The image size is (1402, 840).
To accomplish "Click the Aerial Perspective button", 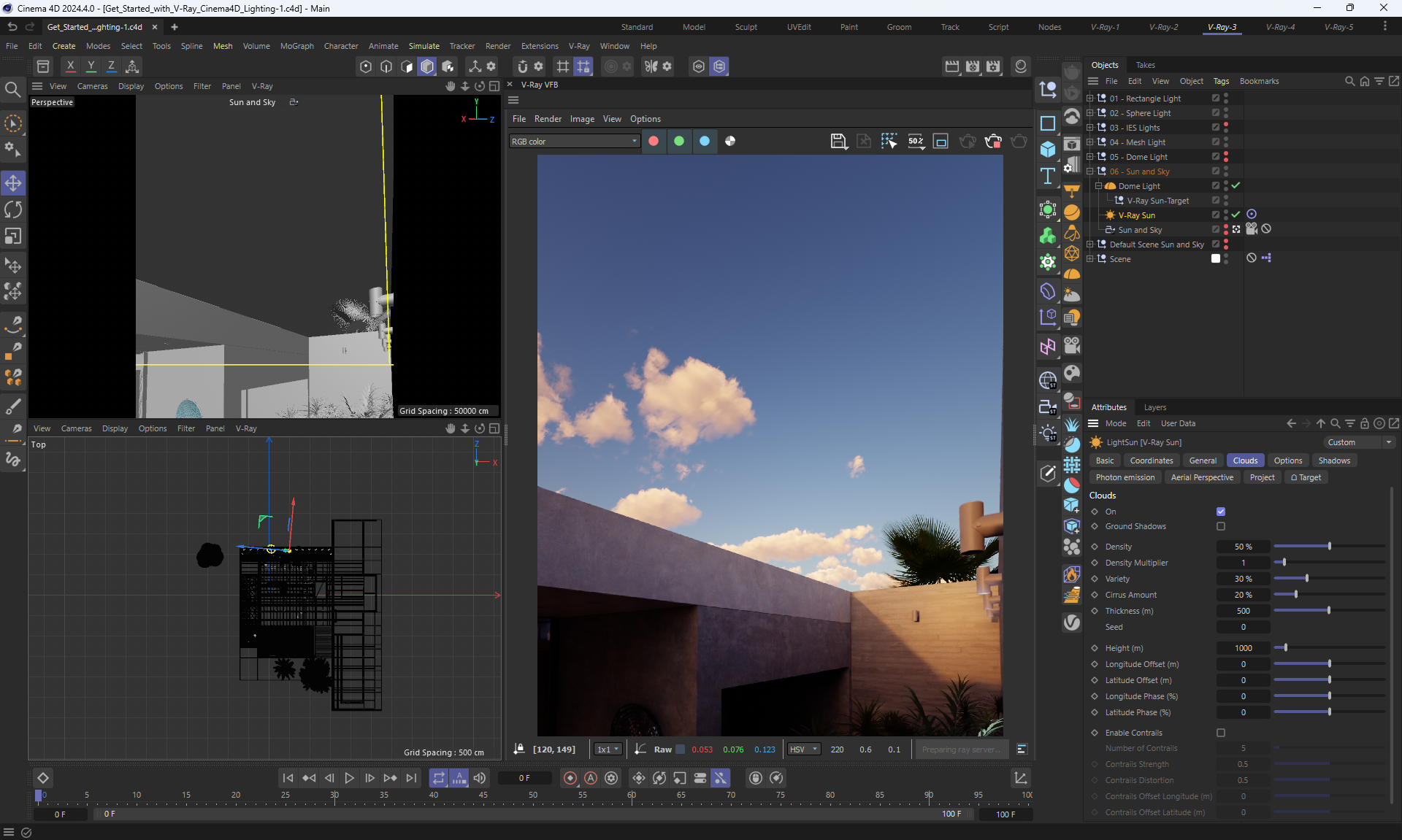I will 1201,477.
